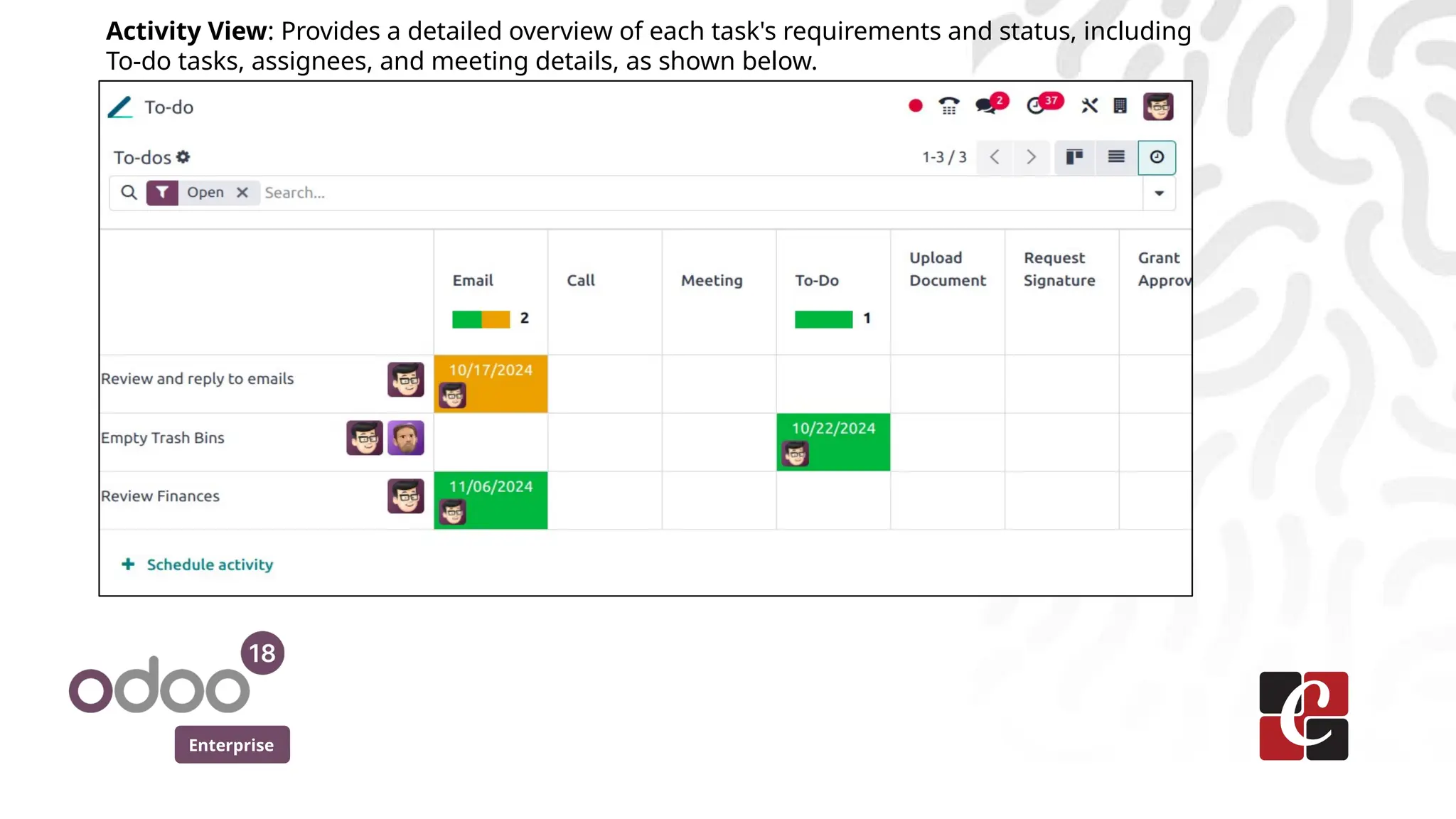Click the company building icon

(x=1120, y=107)
